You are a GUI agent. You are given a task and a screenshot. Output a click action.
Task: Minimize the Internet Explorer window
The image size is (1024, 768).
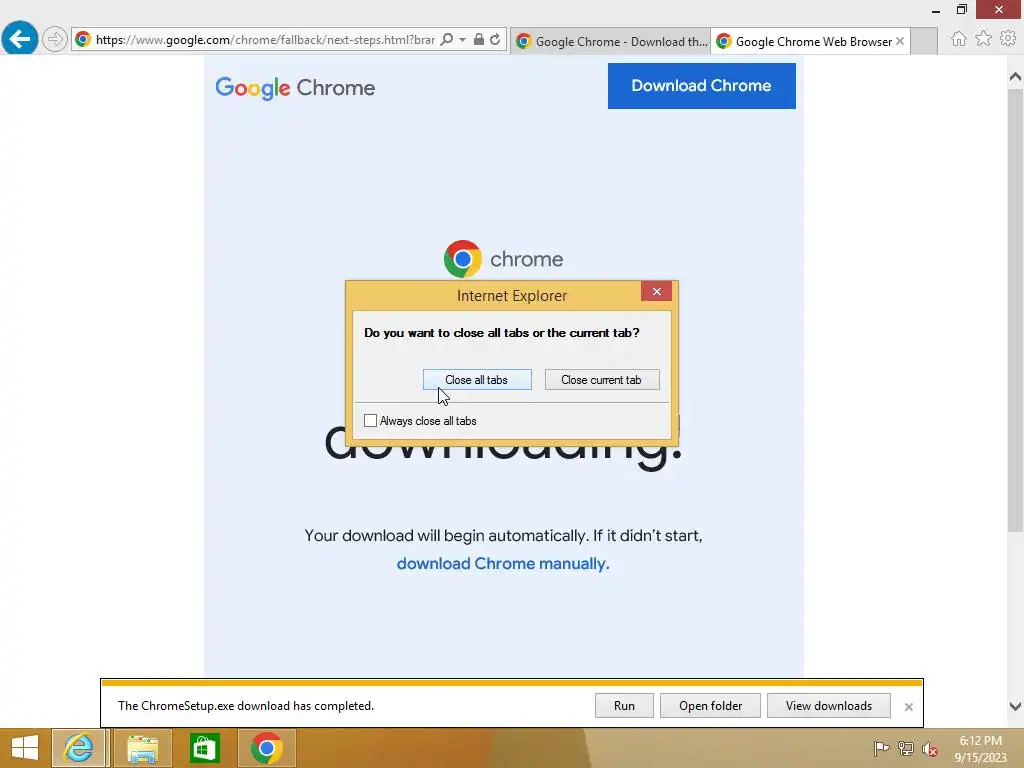[x=935, y=10]
